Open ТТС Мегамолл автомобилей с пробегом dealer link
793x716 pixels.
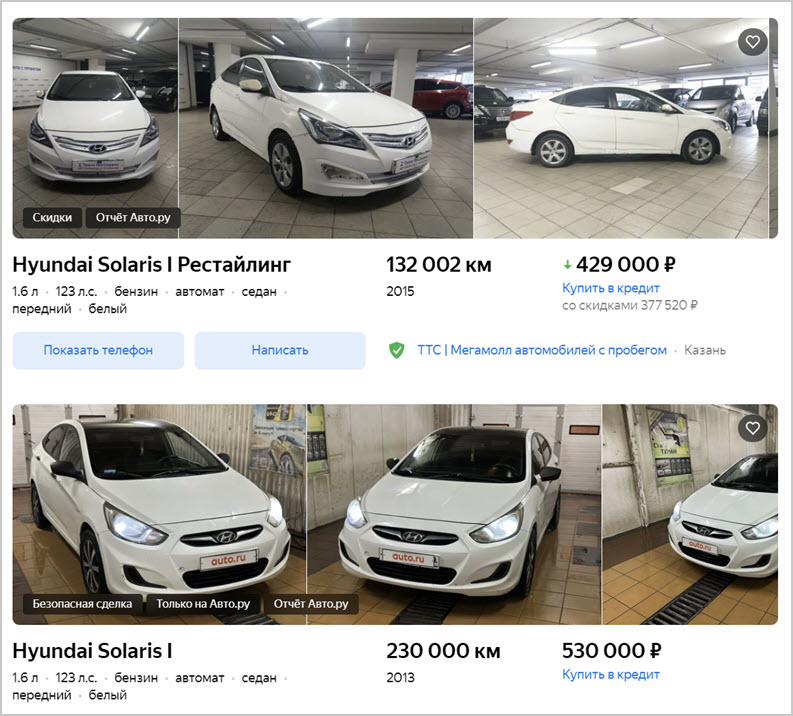tap(542, 350)
